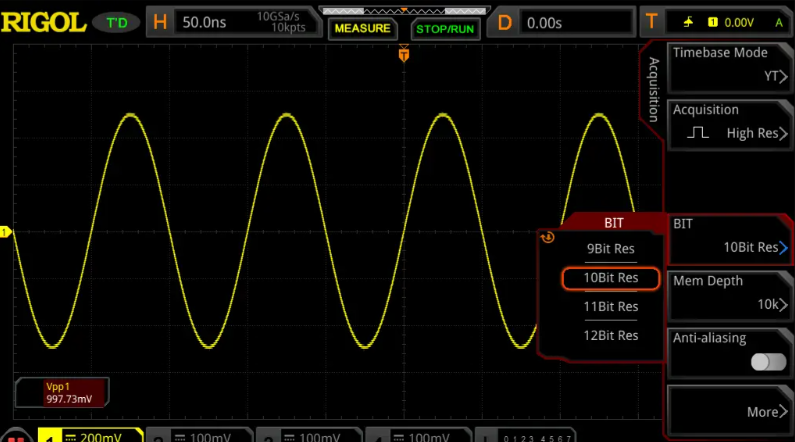Screen dimensions: 795x442
Task: Click the waveform memory position bar
Action: (404, 11)
